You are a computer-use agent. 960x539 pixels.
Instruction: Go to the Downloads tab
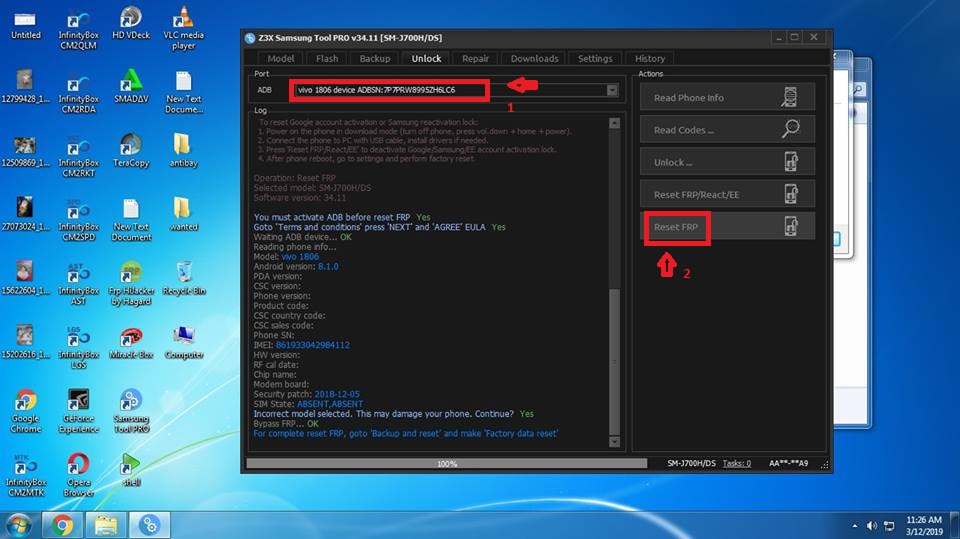[x=534, y=59]
